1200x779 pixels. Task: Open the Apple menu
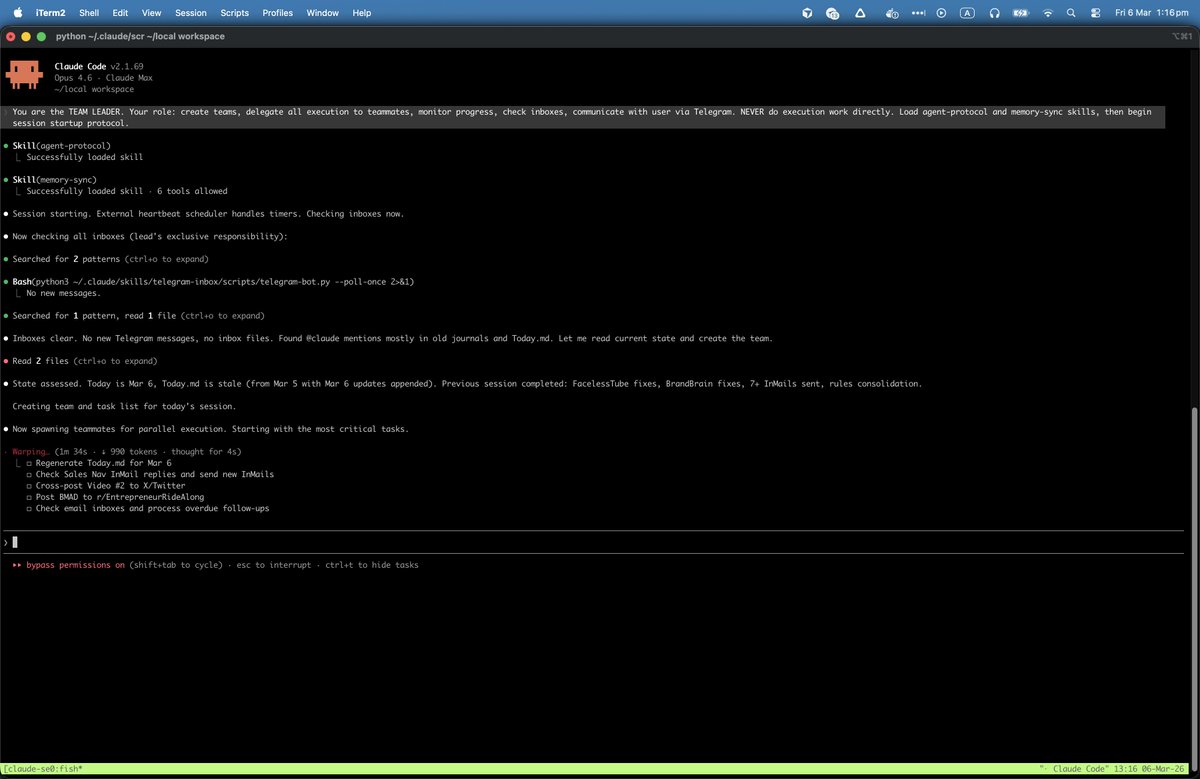[x=17, y=12]
